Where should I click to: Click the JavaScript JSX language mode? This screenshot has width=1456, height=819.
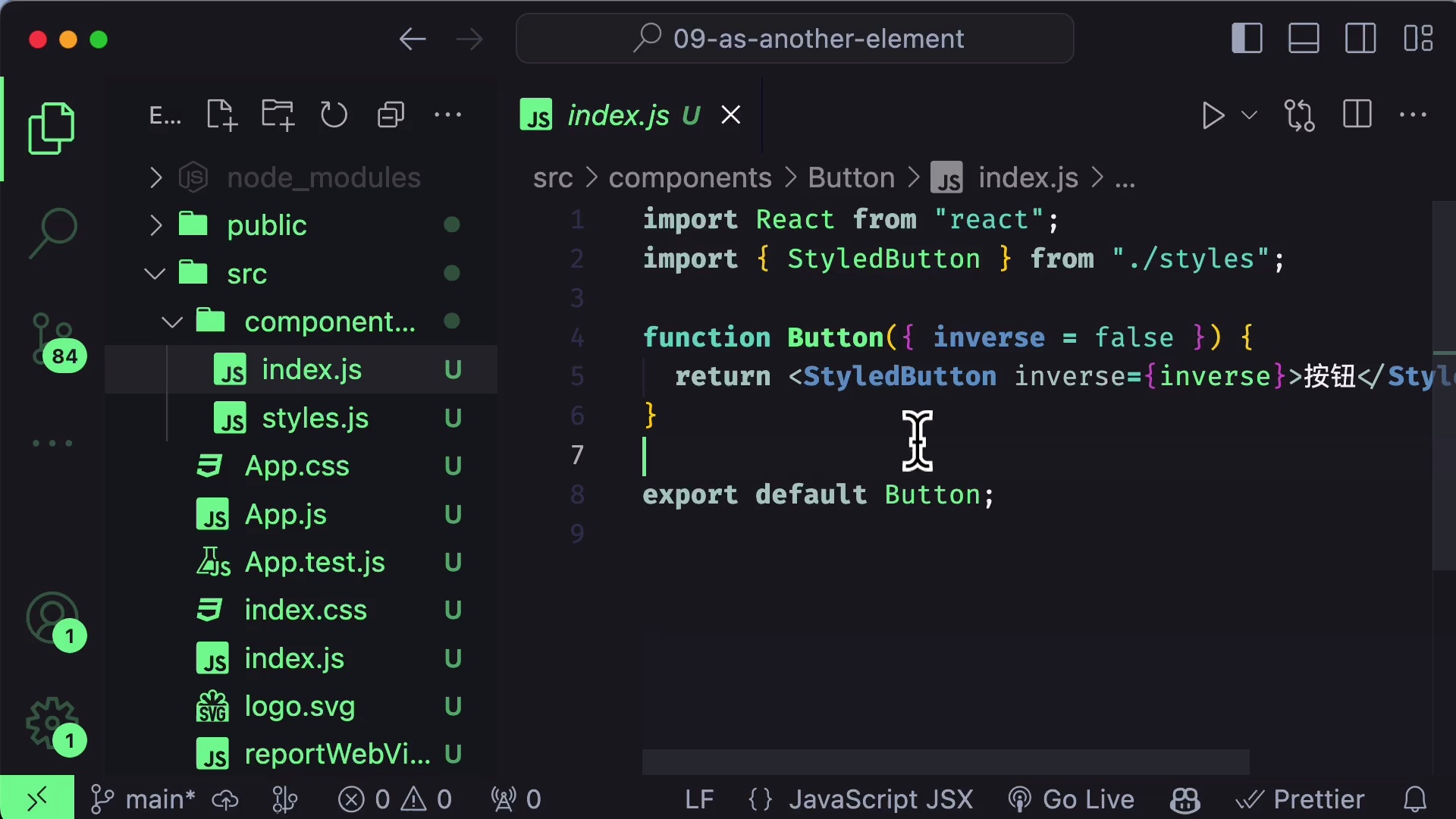coord(880,799)
